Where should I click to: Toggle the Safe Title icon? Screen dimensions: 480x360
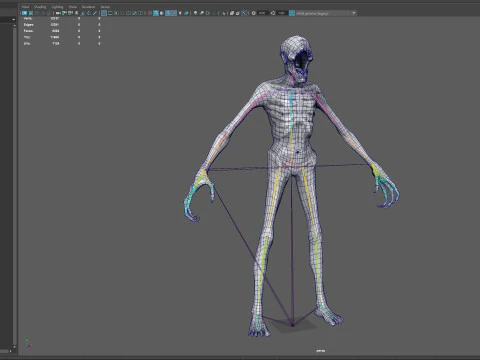pyautogui.click(x=140, y=13)
